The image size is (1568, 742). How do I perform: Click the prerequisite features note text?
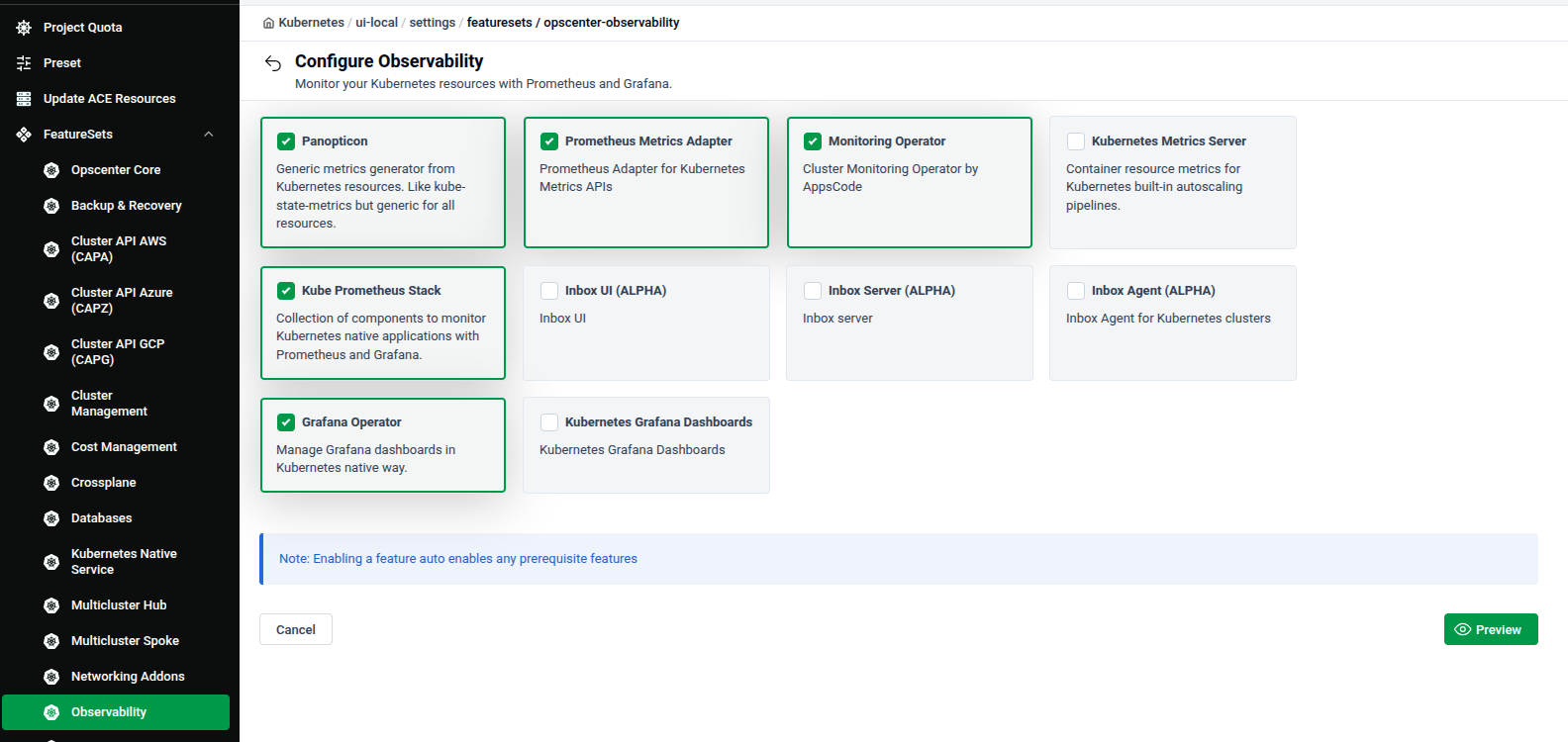458,559
